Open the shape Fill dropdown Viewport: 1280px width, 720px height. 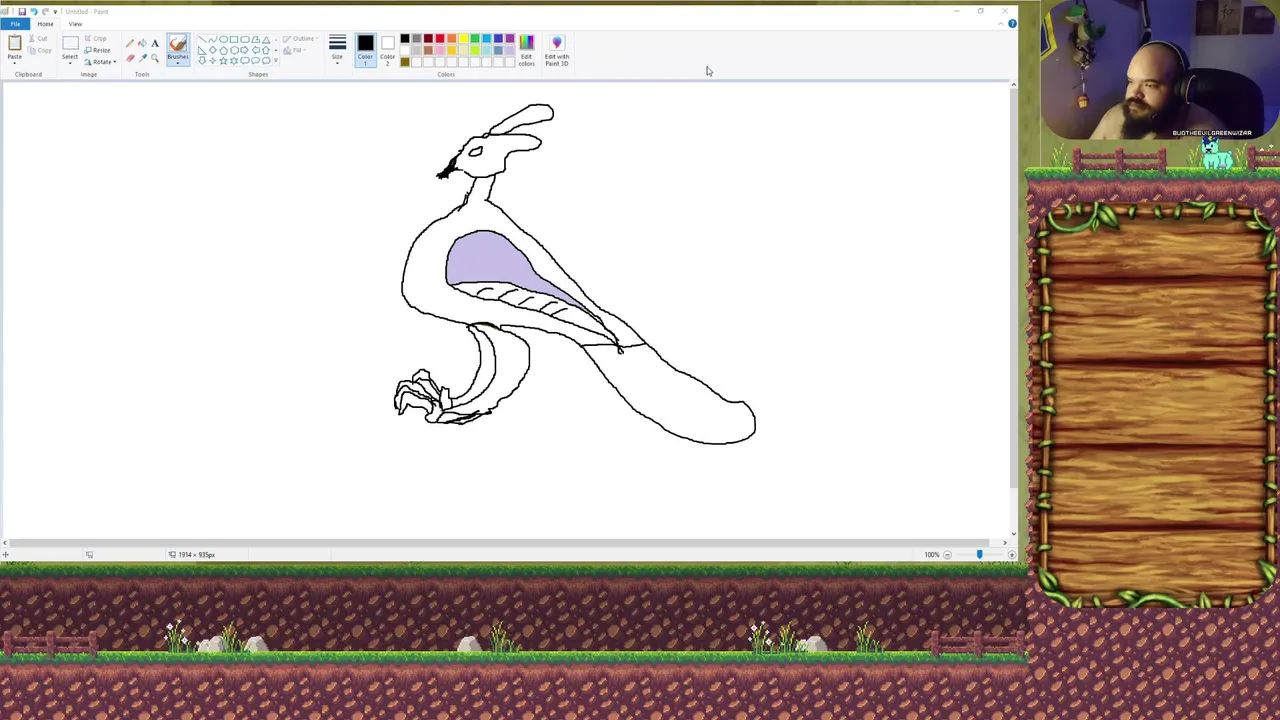tap(294, 50)
